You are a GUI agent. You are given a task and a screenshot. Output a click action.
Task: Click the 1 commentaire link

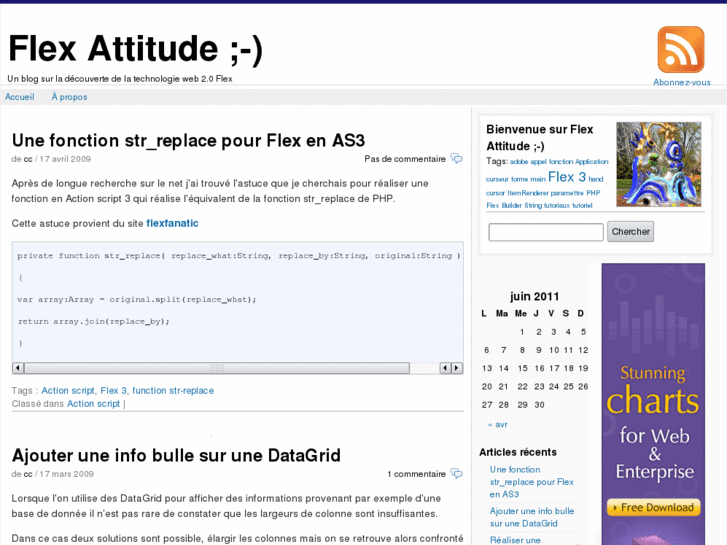(x=416, y=474)
